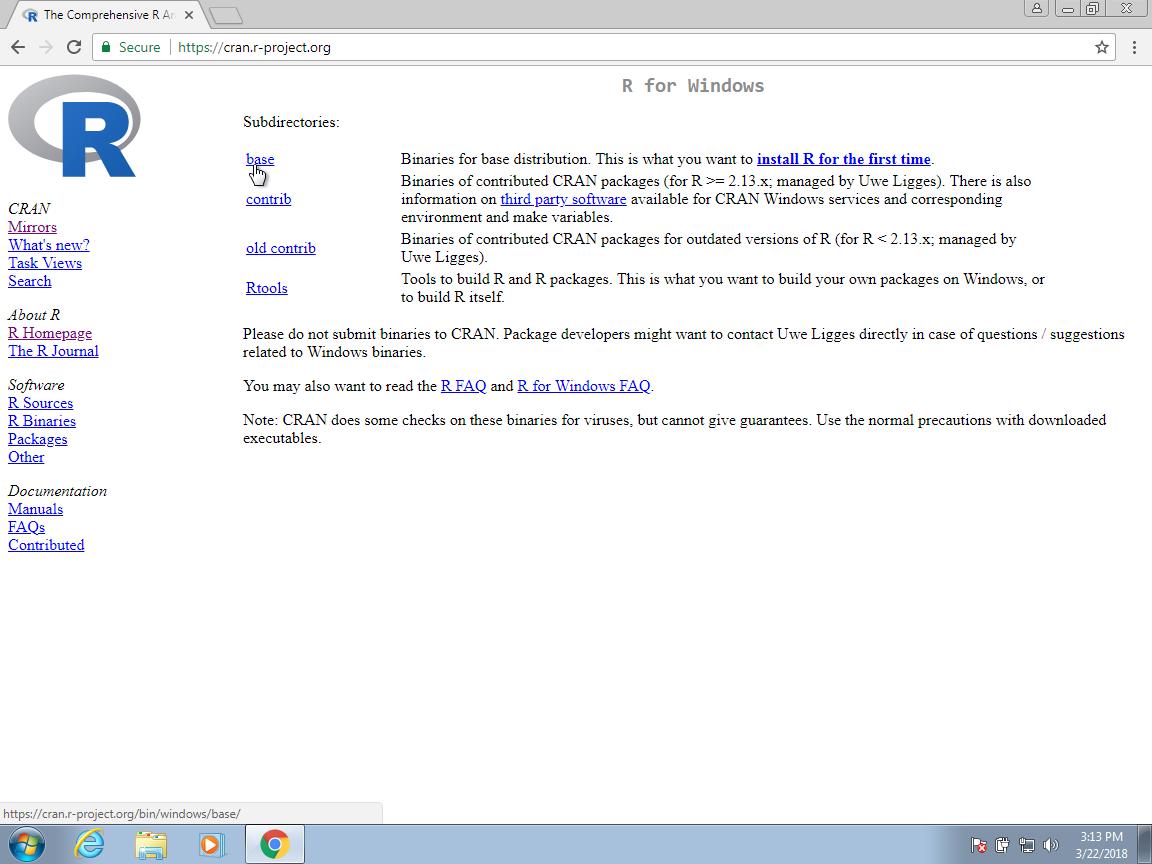This screenshot has width=1152, height=864.
Task: Click inside the address bar
Action: [x=400, y=46]
